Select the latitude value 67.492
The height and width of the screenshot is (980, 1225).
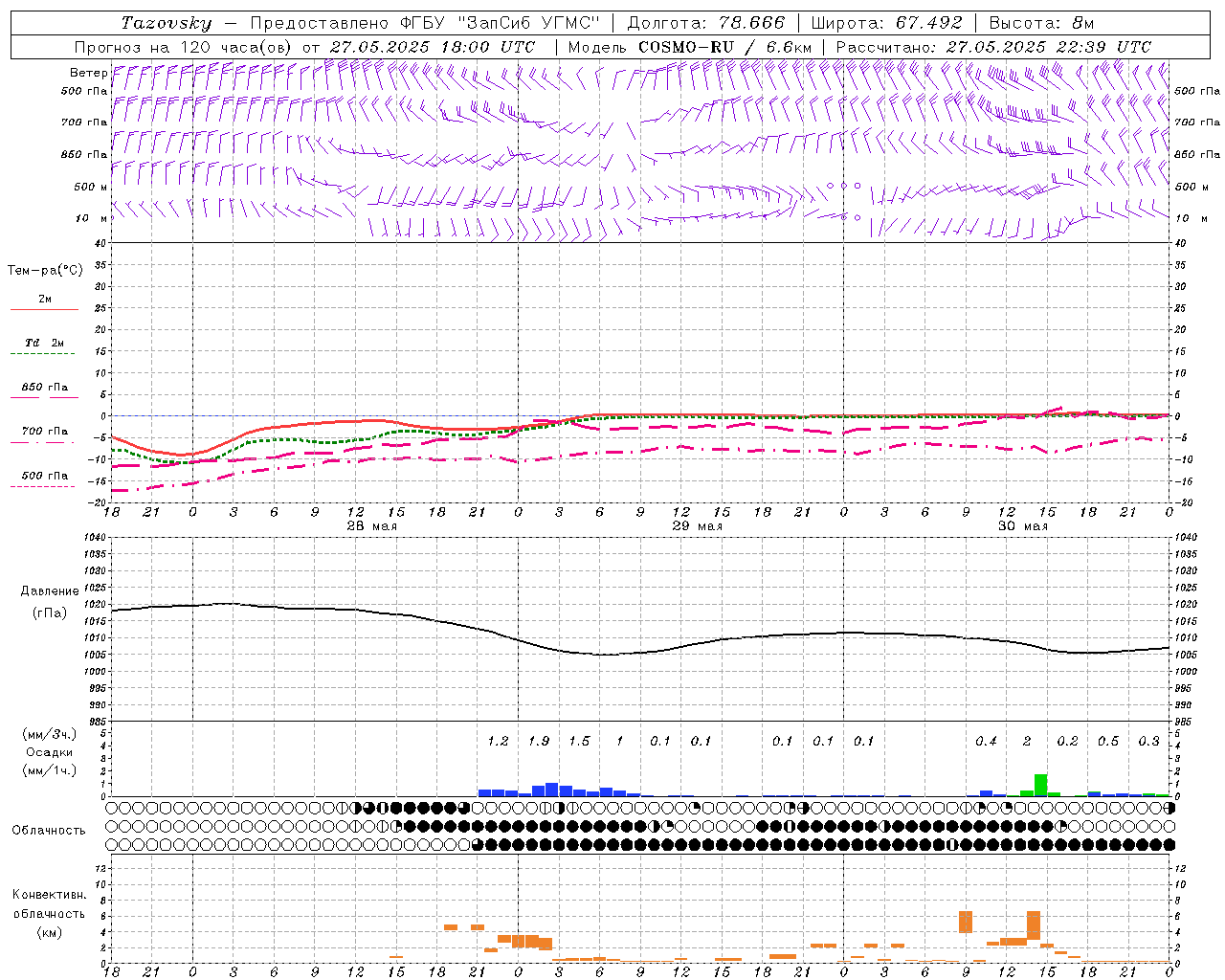click(x=928, y=23)
